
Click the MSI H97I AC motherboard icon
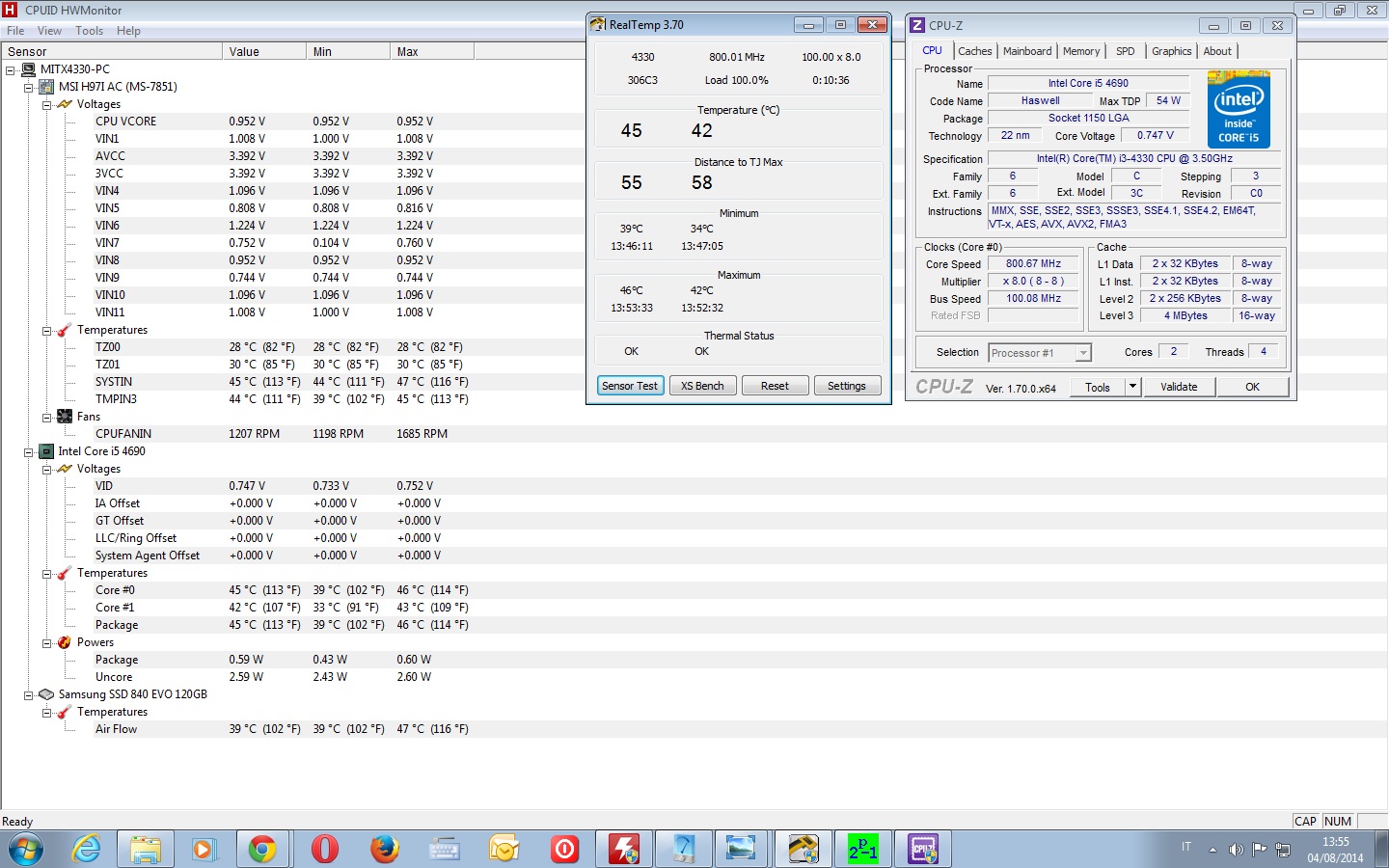[45, 87]
